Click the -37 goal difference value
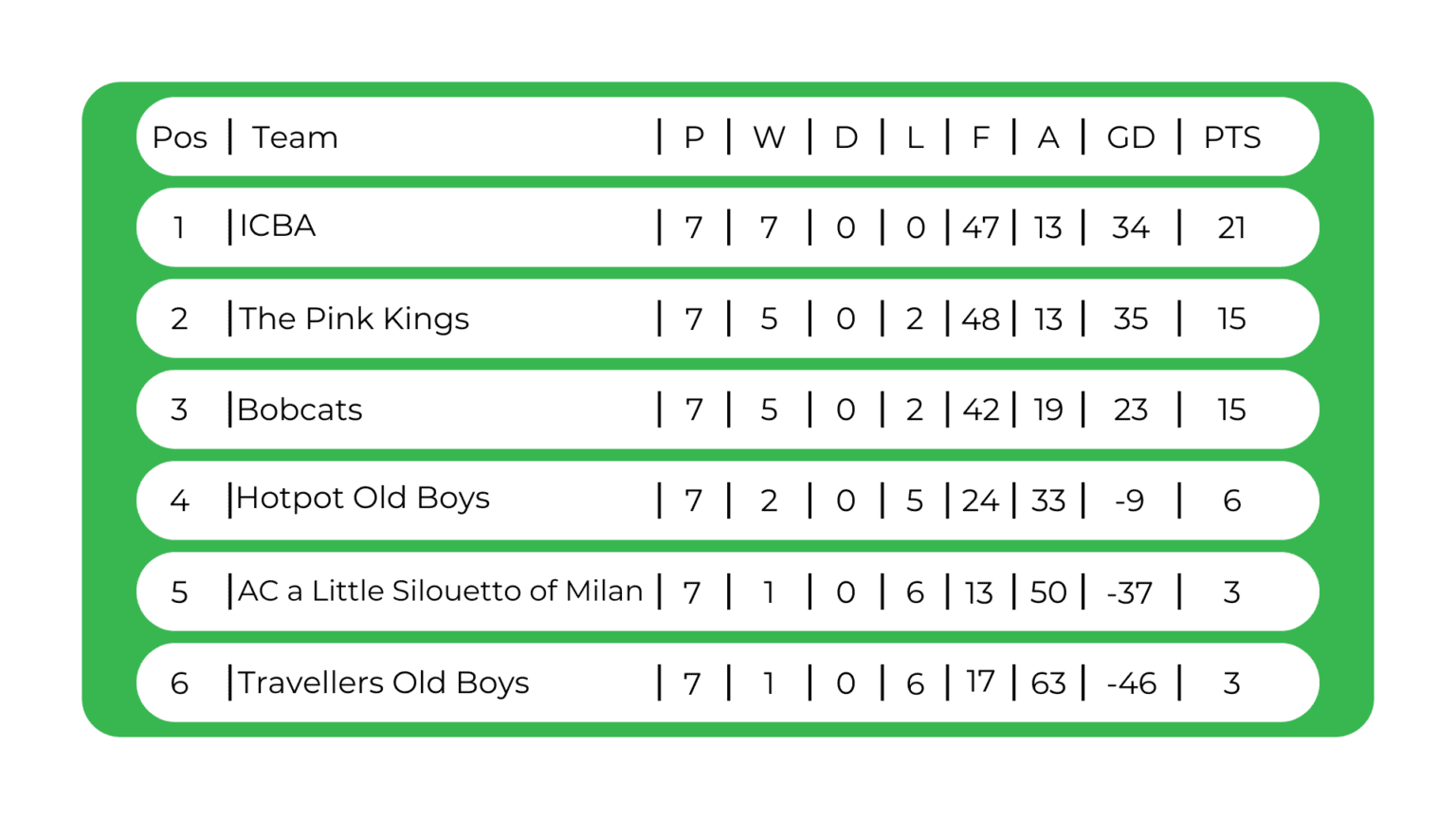1456x819 pixels. (1130, 593)
